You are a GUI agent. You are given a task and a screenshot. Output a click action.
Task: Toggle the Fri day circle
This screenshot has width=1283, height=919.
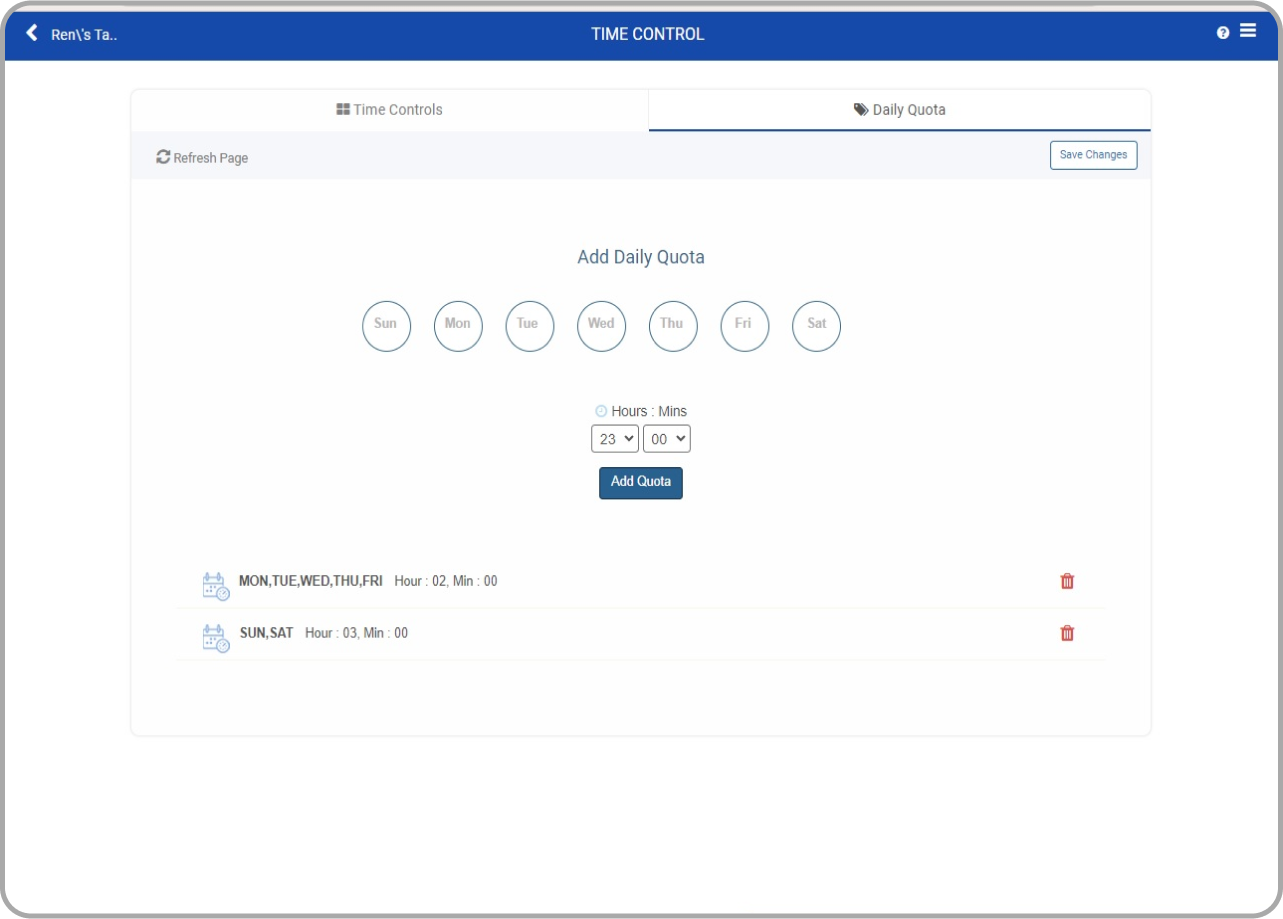coord(745,327)
